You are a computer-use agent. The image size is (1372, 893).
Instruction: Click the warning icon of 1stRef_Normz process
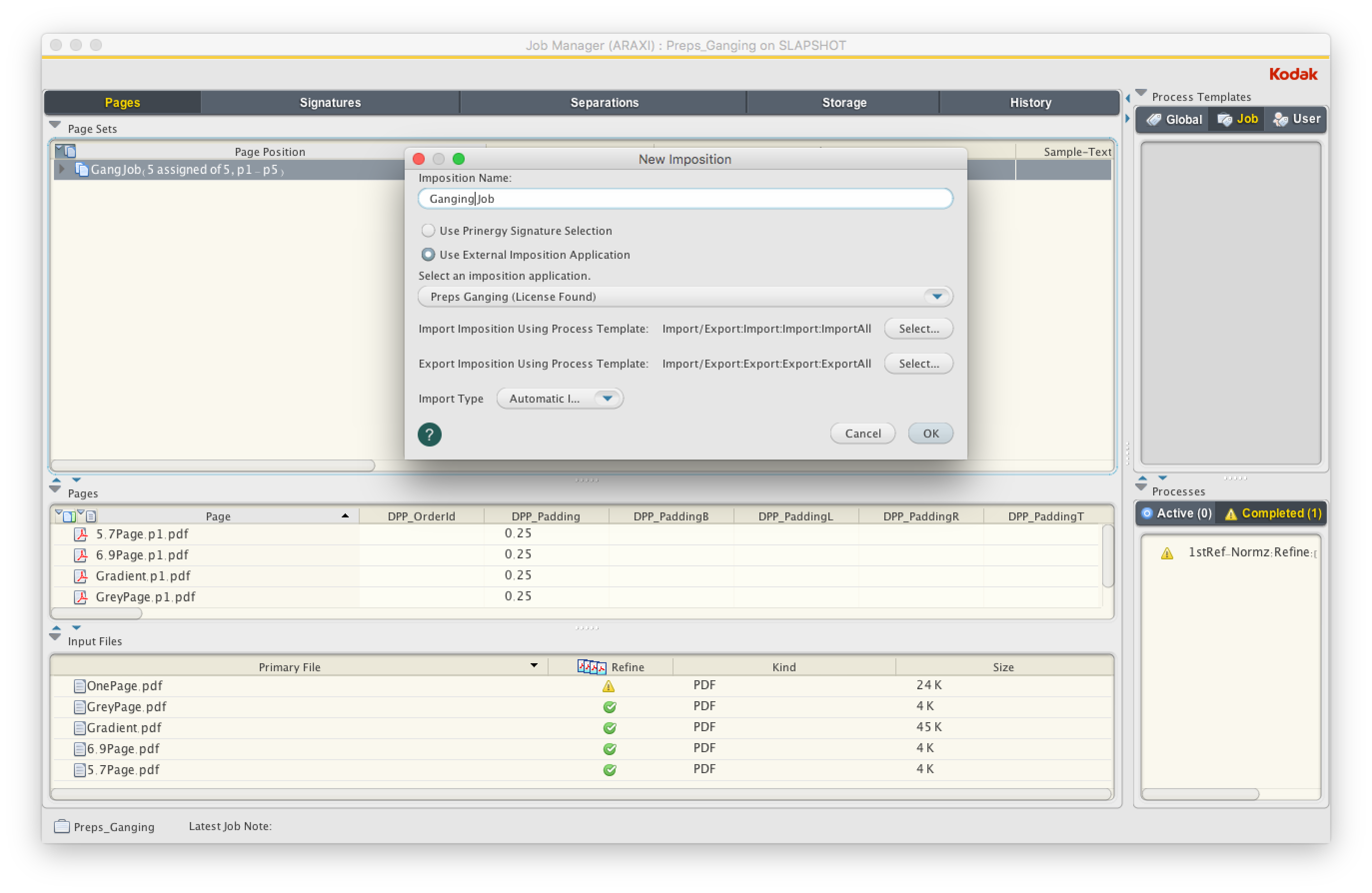tap(1167, 553)
